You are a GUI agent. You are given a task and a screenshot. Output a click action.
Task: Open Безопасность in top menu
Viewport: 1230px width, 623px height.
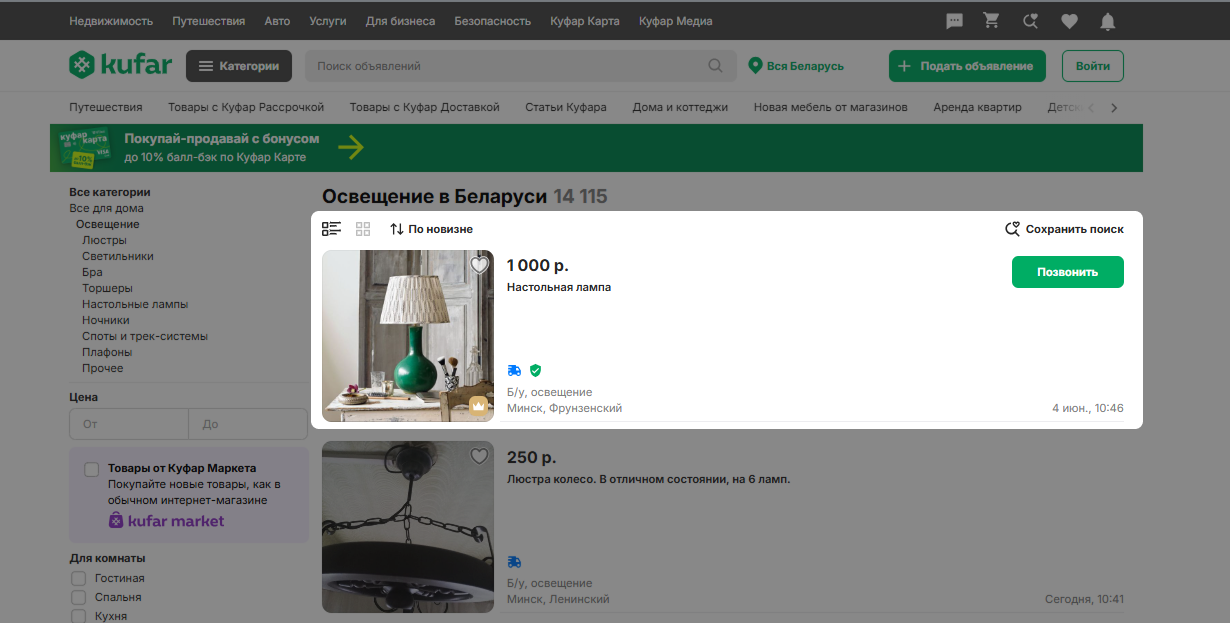pyautogui.click(x=492, y=21)
